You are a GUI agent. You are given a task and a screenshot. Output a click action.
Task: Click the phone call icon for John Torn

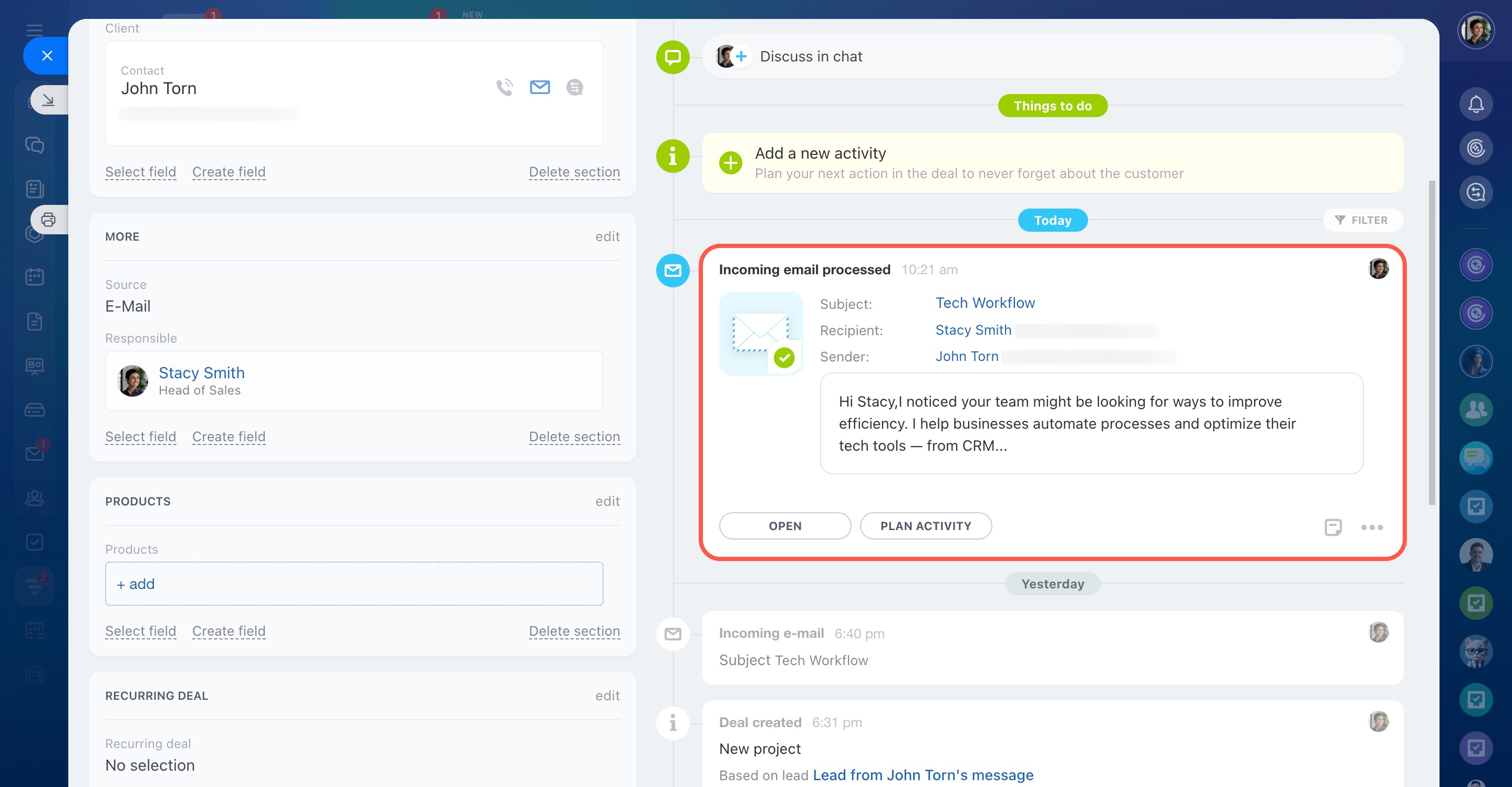pyautogui.click(x=504, y=87)
